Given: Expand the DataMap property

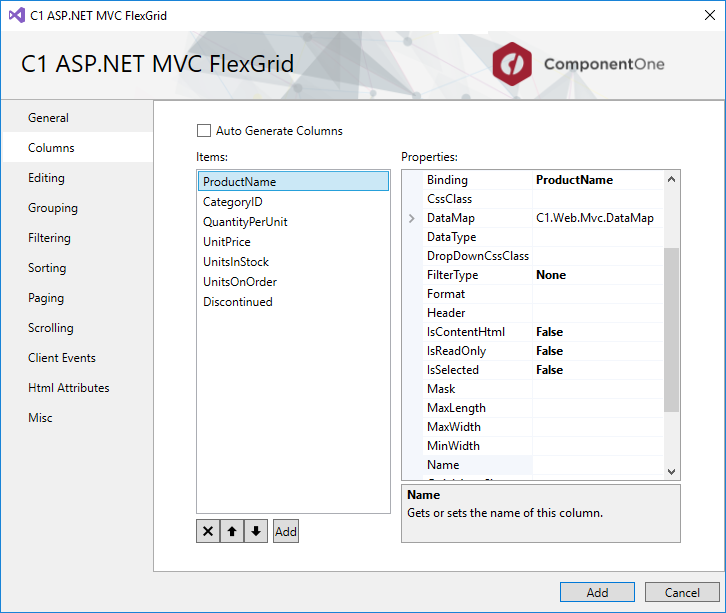Looking at the screenshot, I should pyautogui.click(x=412, y=218).
